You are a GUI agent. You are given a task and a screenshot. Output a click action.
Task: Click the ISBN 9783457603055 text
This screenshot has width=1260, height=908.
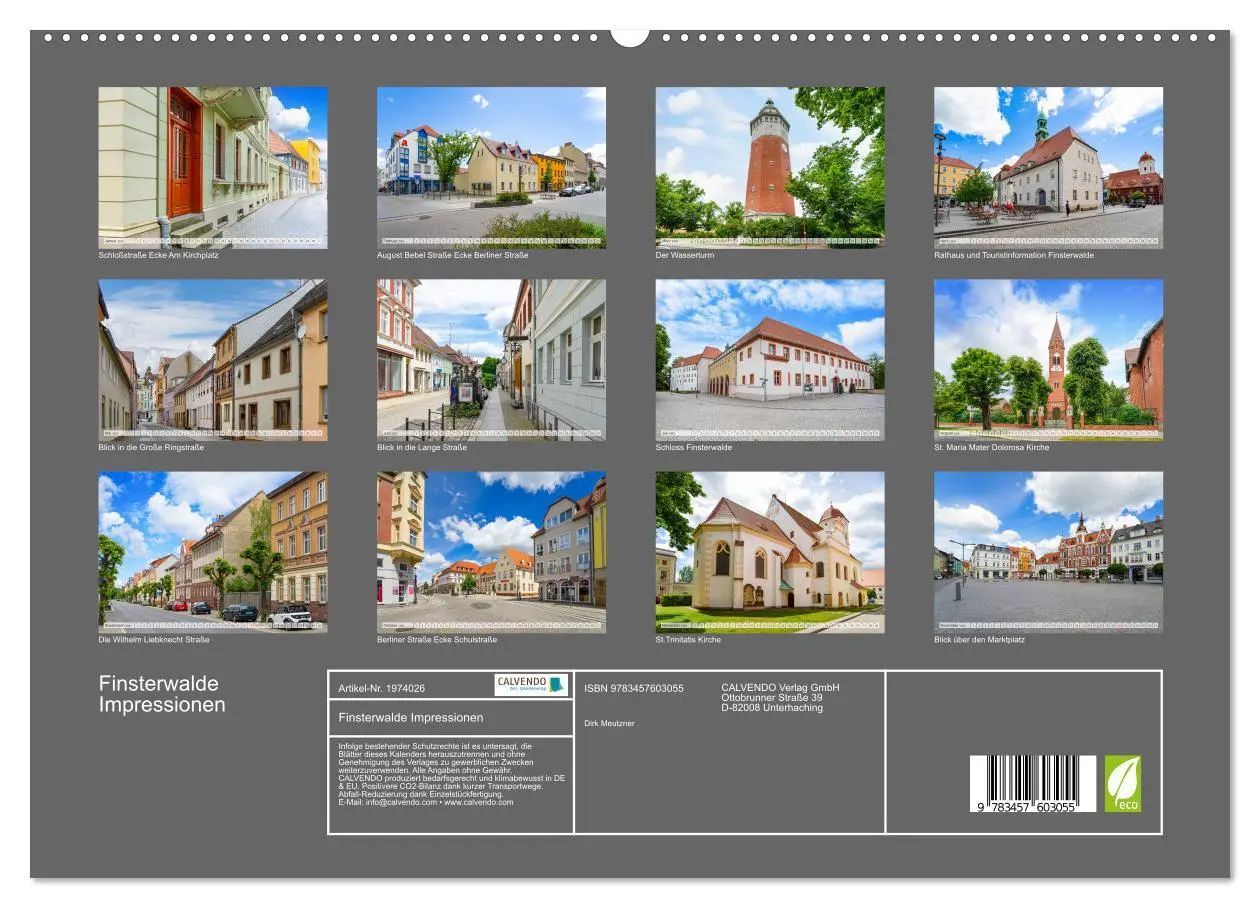click(633, 688)
